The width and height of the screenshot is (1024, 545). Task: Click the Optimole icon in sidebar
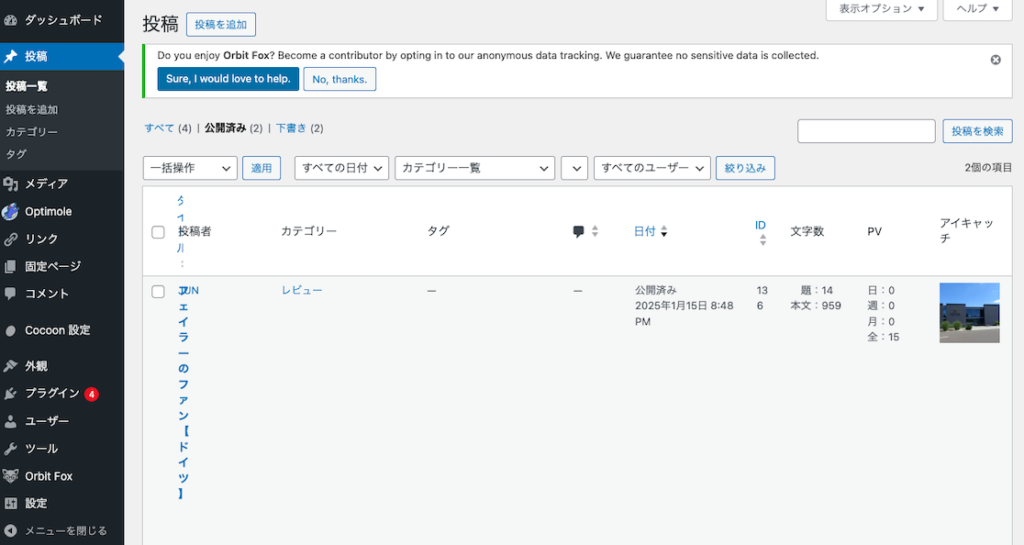tap(11, 212)
